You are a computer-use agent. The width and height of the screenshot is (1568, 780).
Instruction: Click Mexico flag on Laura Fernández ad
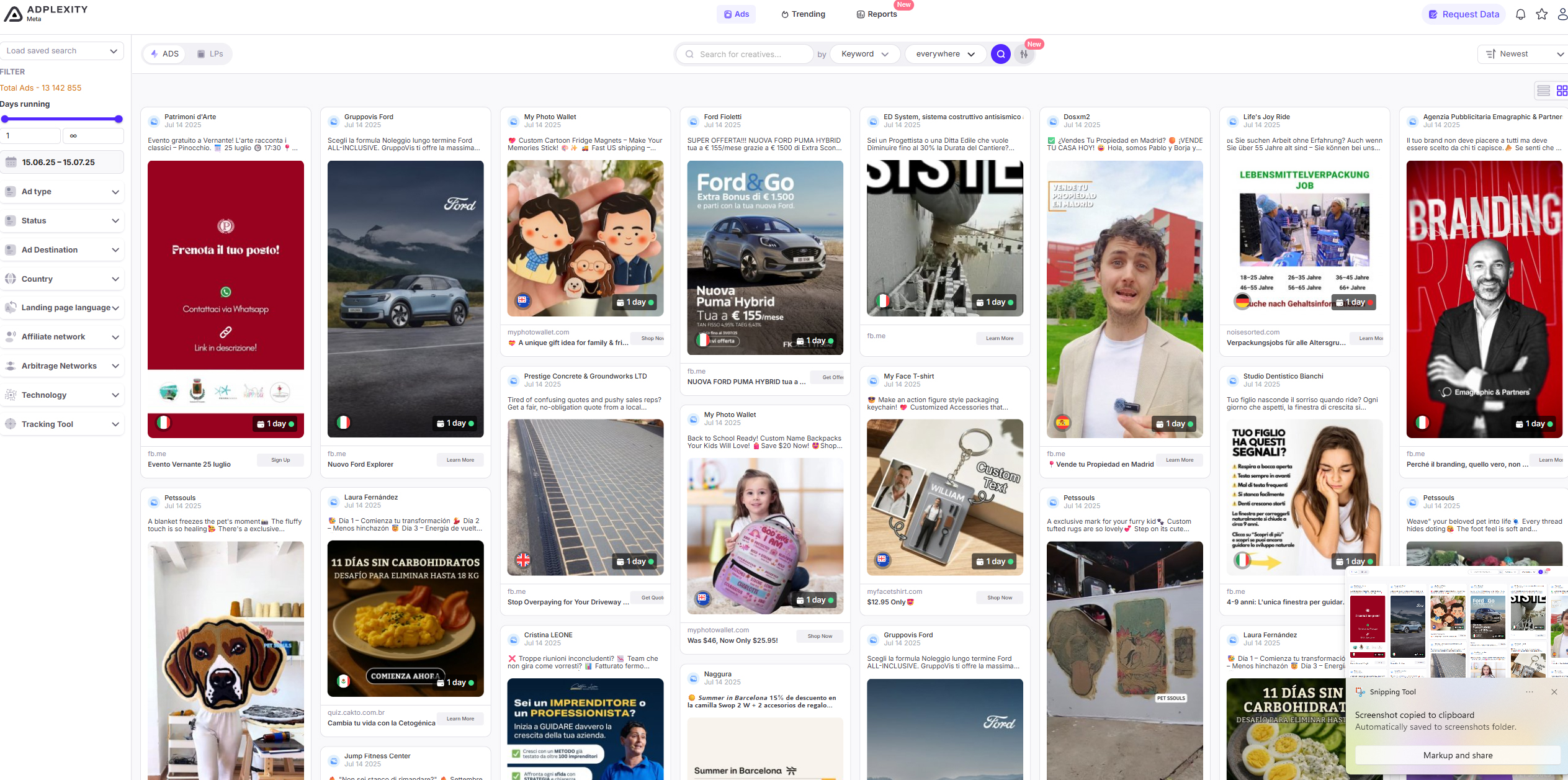pyautogui.click(x=343, y=681)
